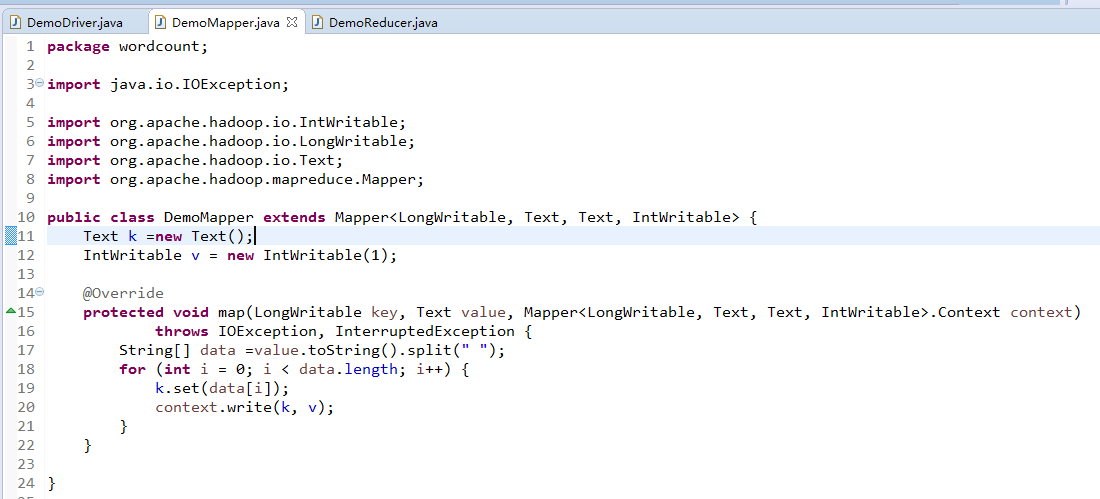Viewport: 1100px width, 499px height.
Task: Click the 'context.write(k, v);' statement
Action: pos(245,407)
